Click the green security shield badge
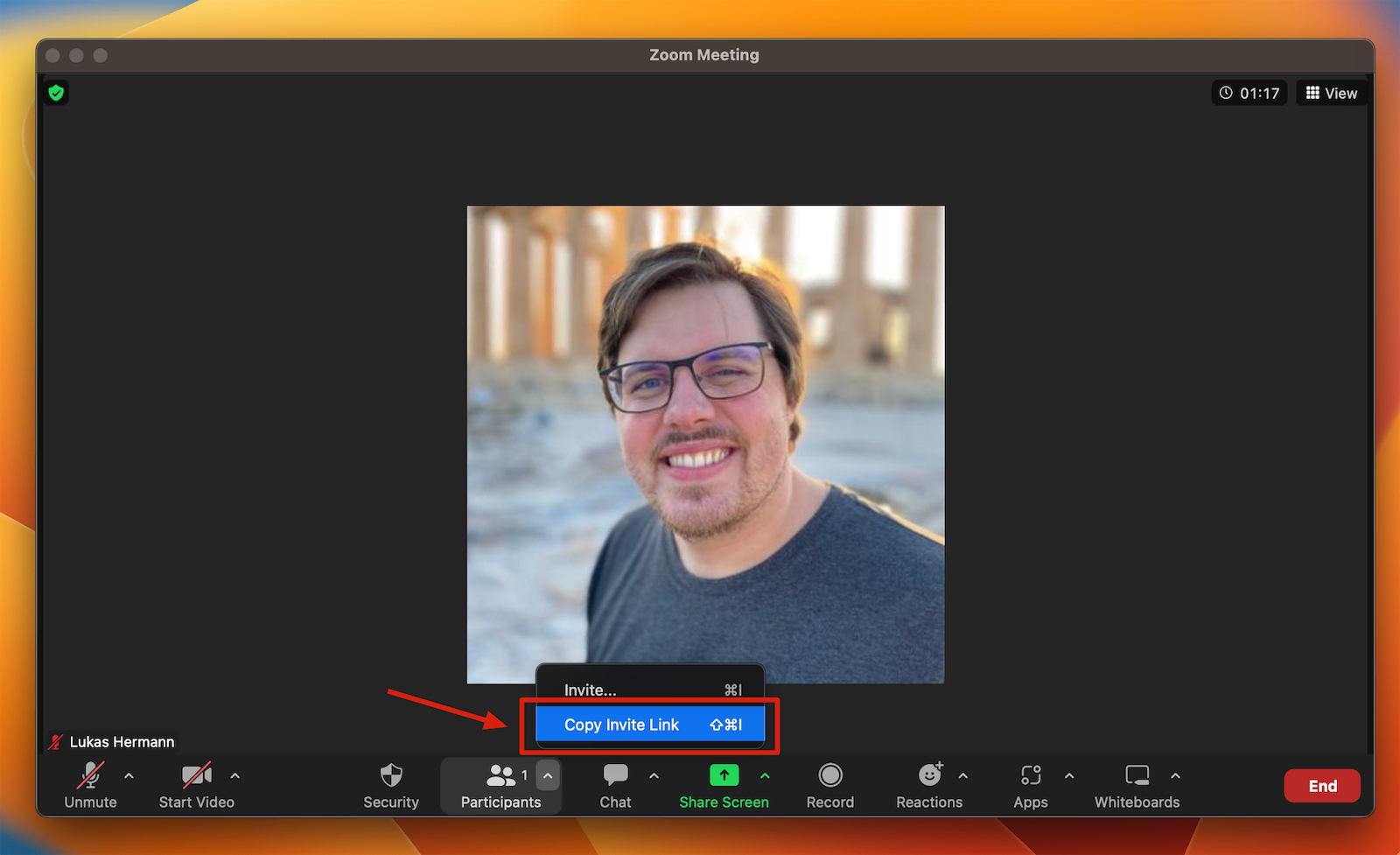Screen dimensions: 1400x855 pos(55,92)
